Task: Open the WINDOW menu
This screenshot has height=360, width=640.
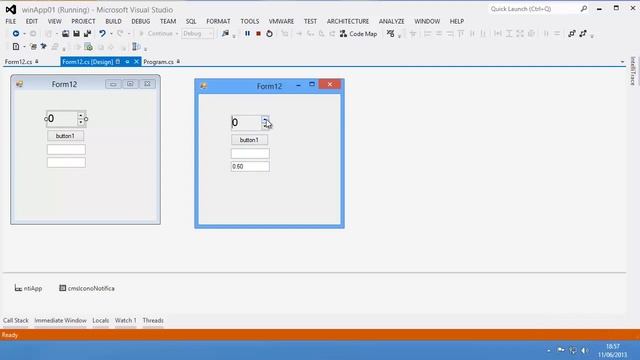Action: [427, 21]
